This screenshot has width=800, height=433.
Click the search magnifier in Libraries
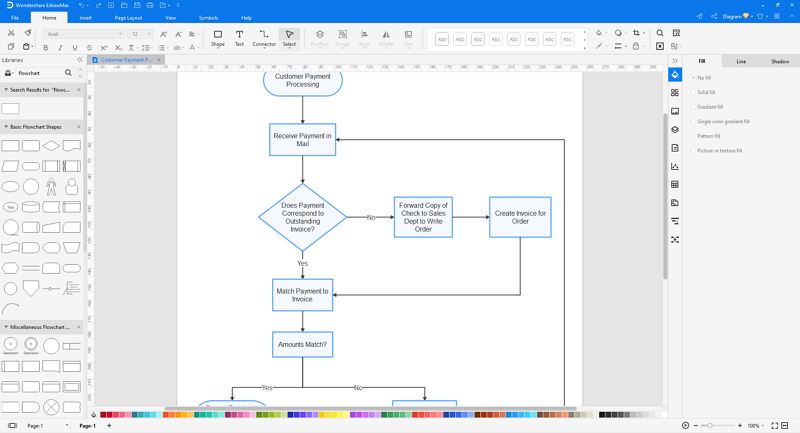(x=68, y=73)
